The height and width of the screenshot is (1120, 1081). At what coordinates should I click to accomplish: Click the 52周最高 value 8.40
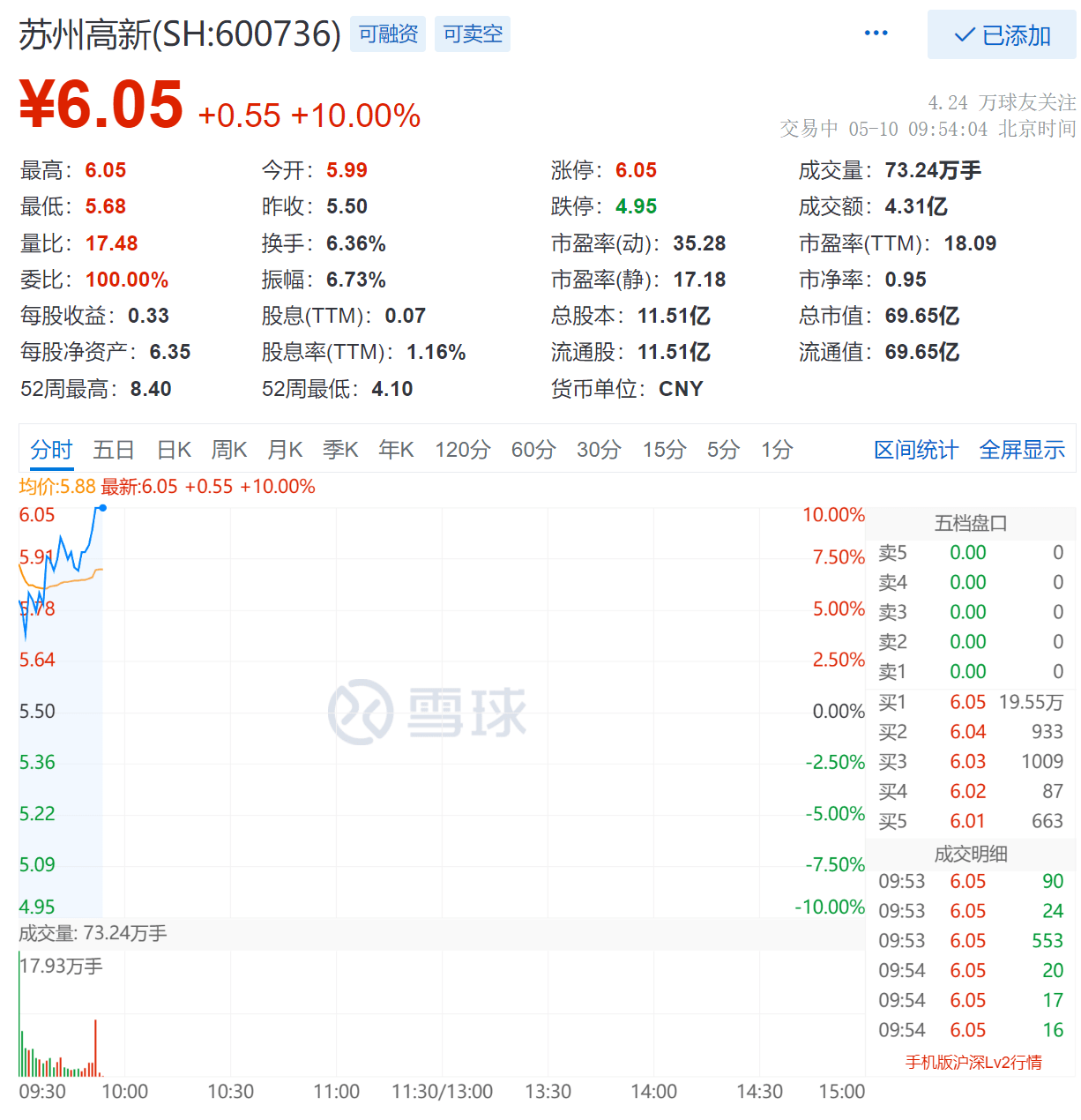point(151,389)
